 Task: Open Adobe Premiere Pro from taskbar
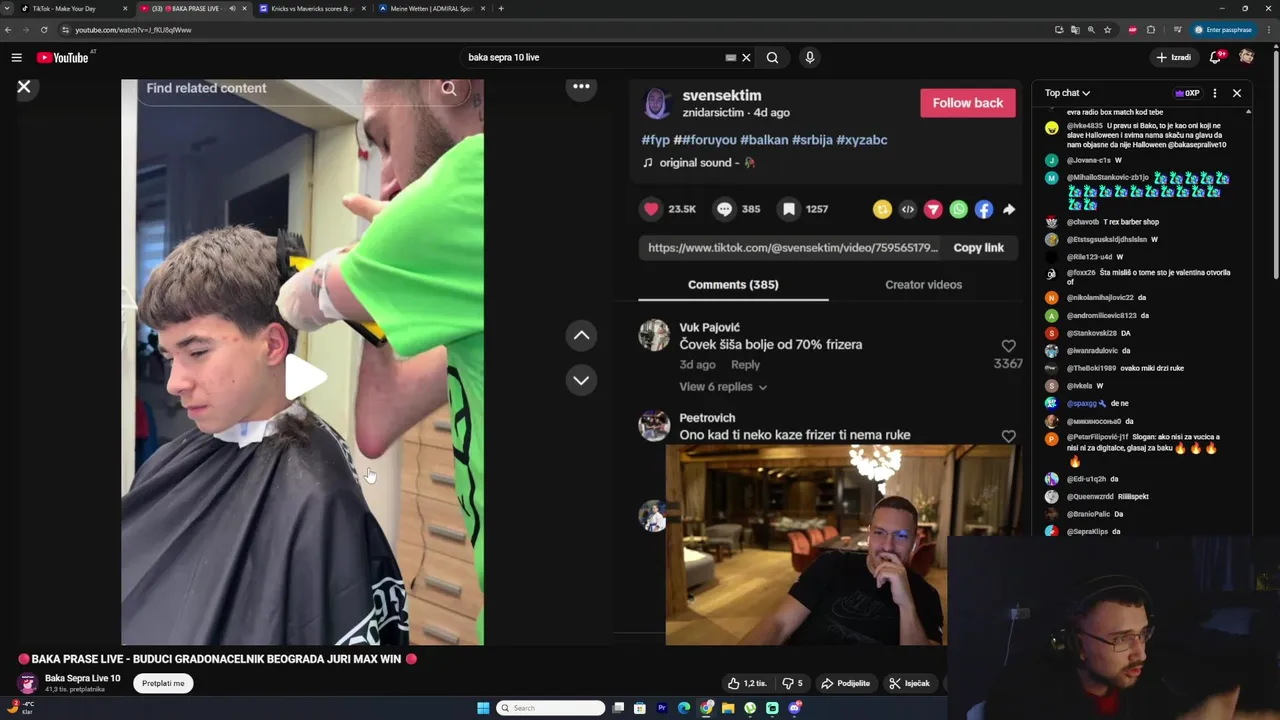coord(662,708)
